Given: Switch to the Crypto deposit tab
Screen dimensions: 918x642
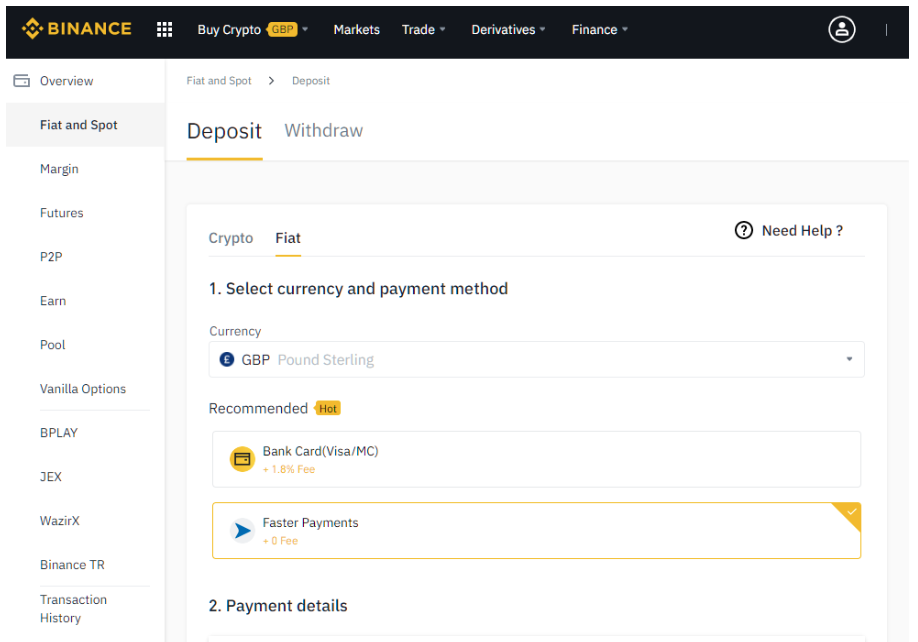Looking at the screenshot, I should click(231, 238).
